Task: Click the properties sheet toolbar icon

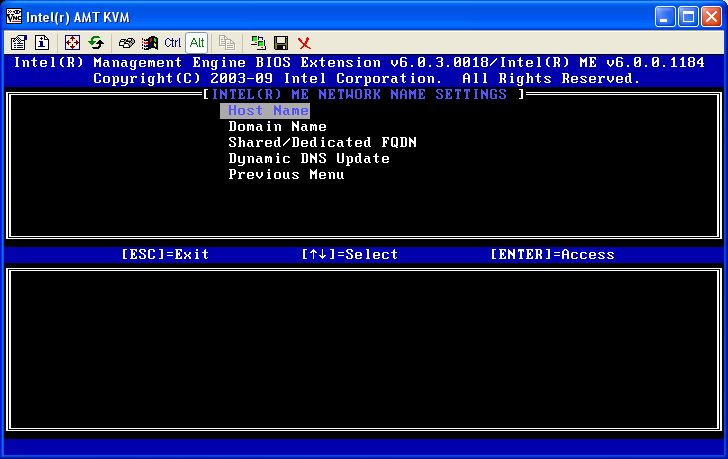Action: tap(18, 43)
